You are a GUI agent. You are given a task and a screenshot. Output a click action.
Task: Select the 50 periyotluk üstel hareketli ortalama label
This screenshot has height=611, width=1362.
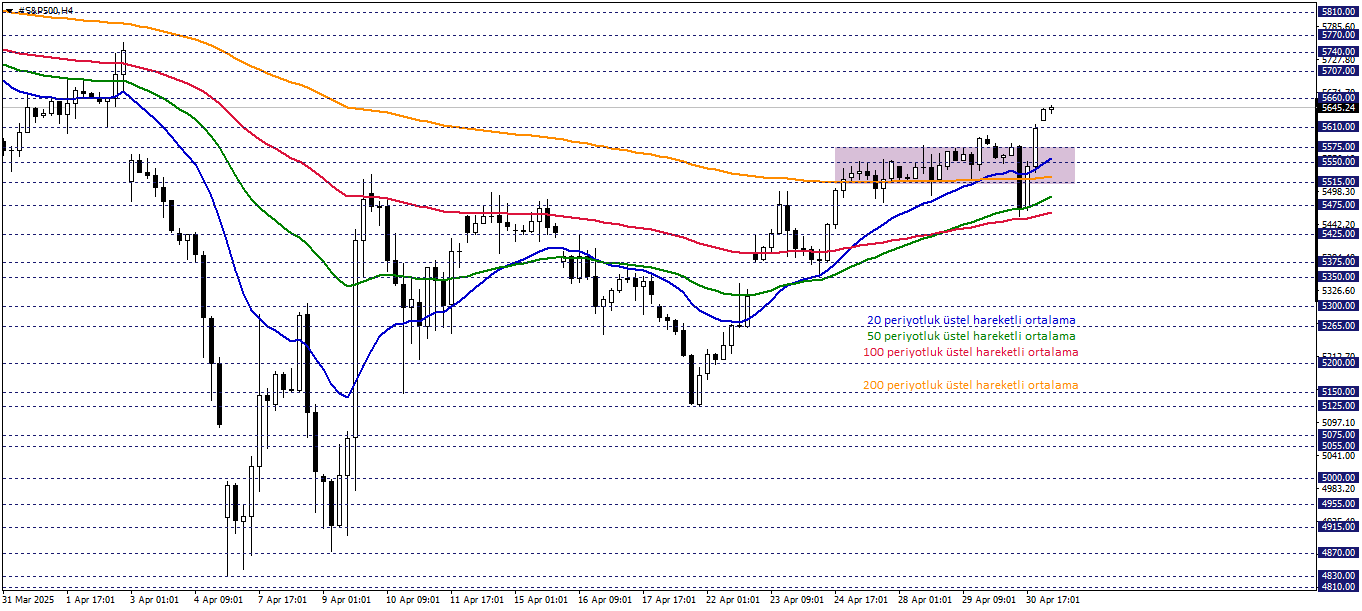(x=972, y=337)
